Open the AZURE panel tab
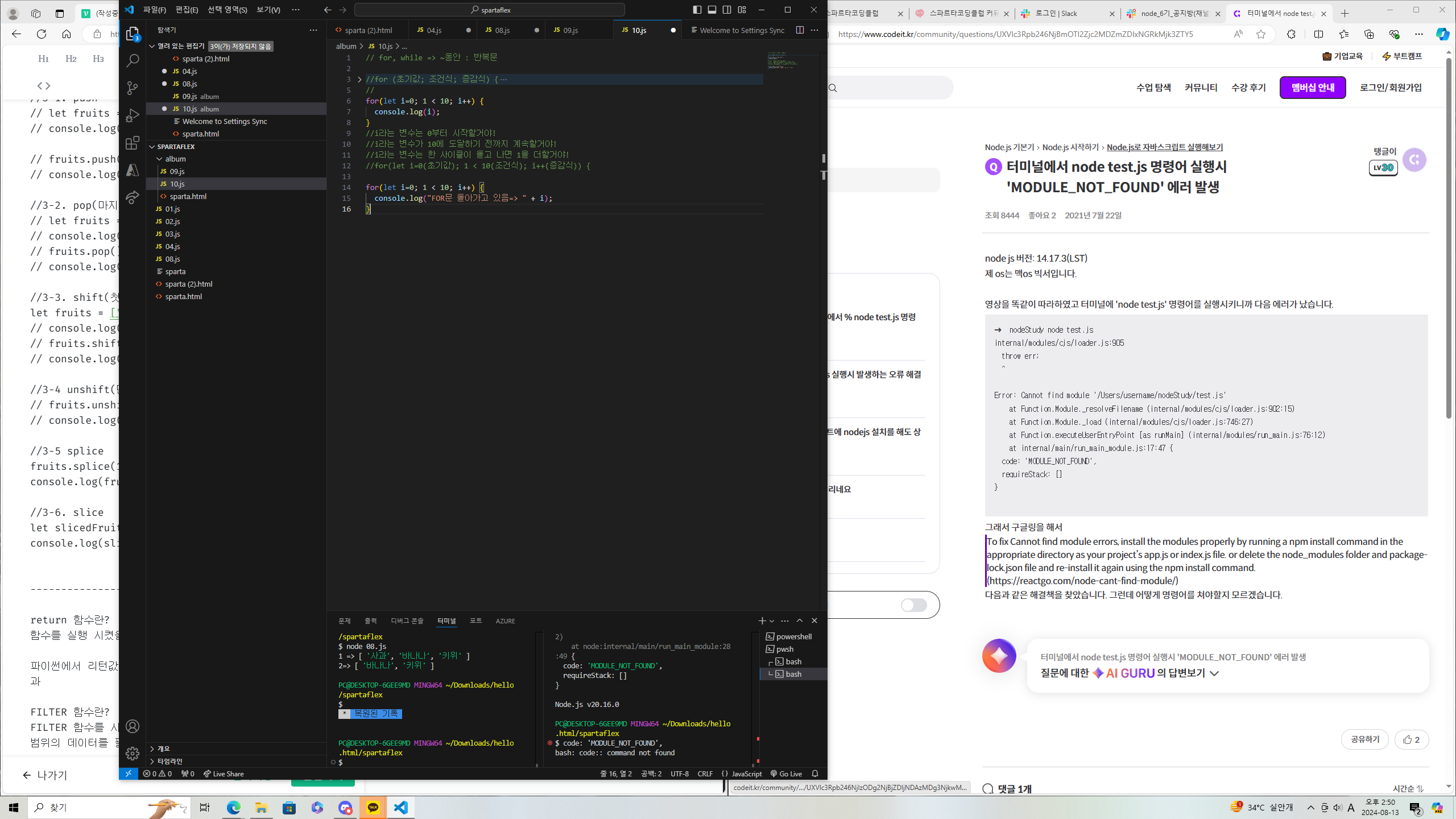Screen dimensions: 1456x819 pos(505,621)
